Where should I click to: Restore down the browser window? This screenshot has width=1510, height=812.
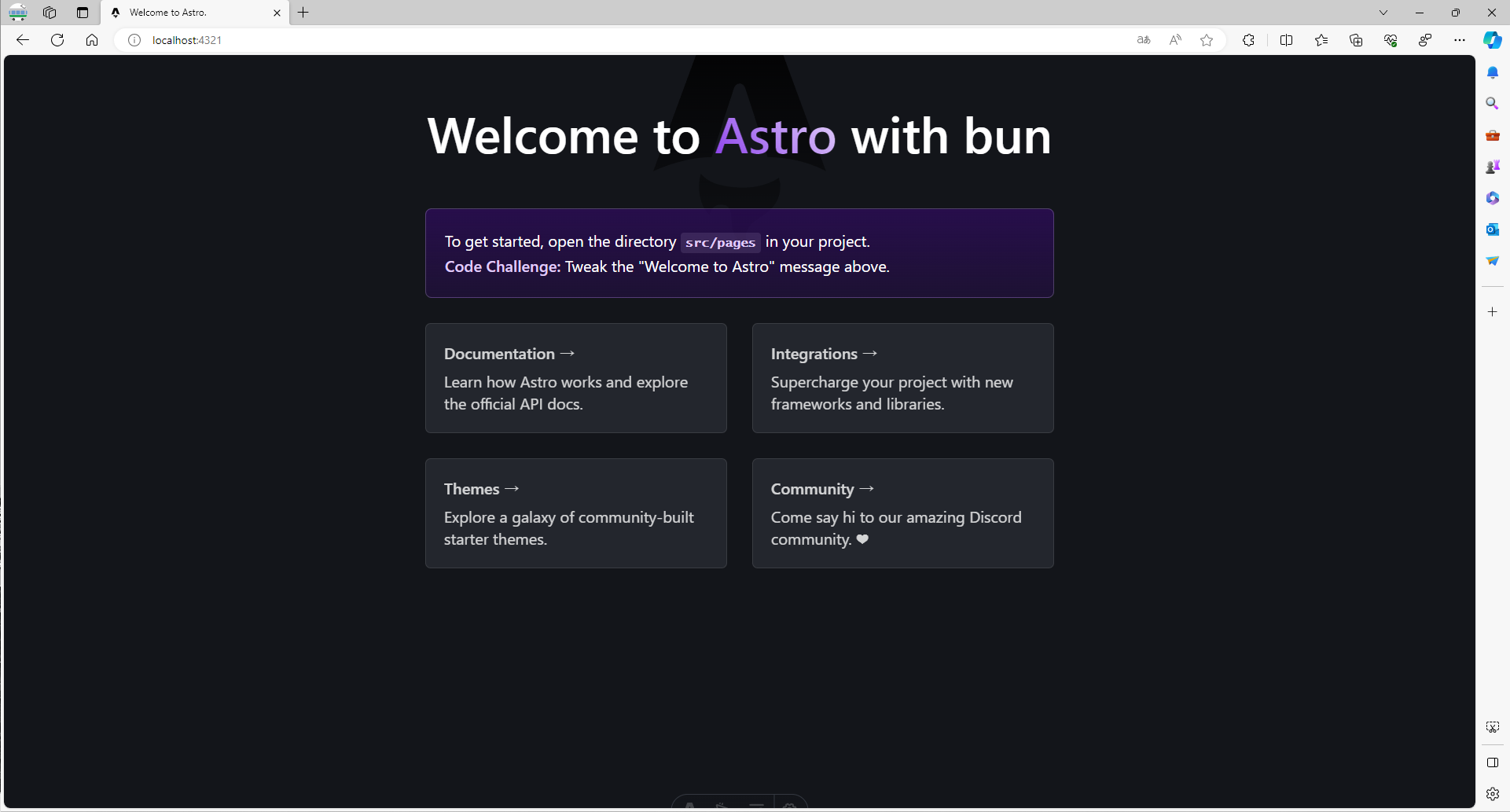[1456, 13]
